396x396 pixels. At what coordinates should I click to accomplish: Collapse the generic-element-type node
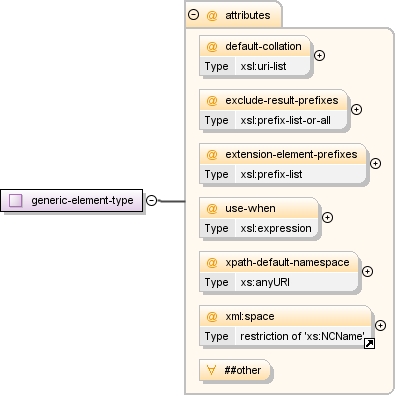coord(152,200)
